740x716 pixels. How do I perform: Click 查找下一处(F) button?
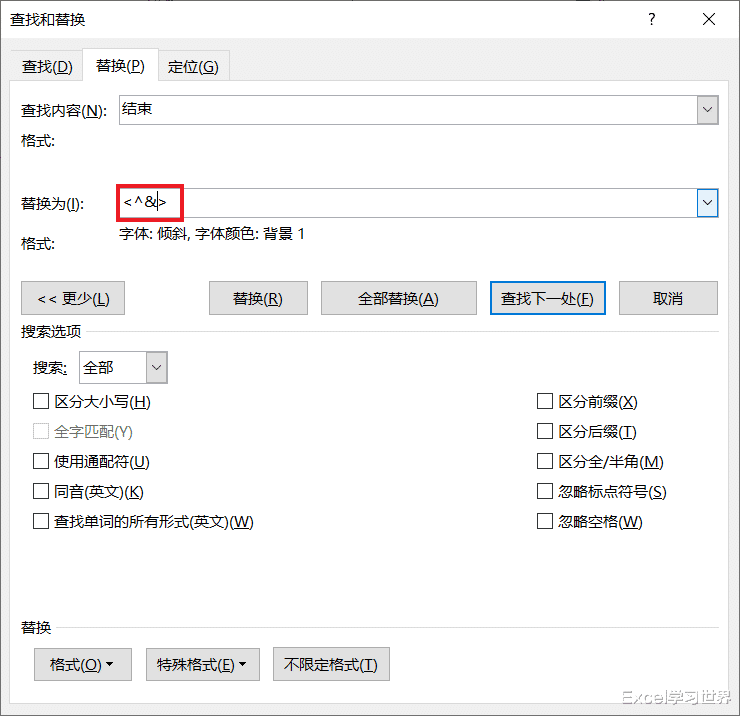pyautogui.click(x=547, y=298)
